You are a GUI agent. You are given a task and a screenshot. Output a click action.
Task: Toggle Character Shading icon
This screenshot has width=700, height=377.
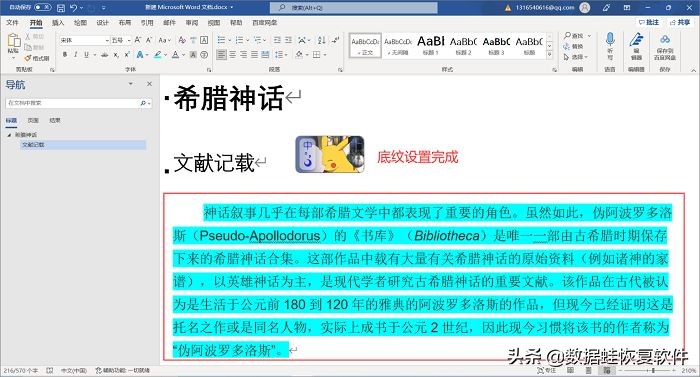click(x=193, y=54)
